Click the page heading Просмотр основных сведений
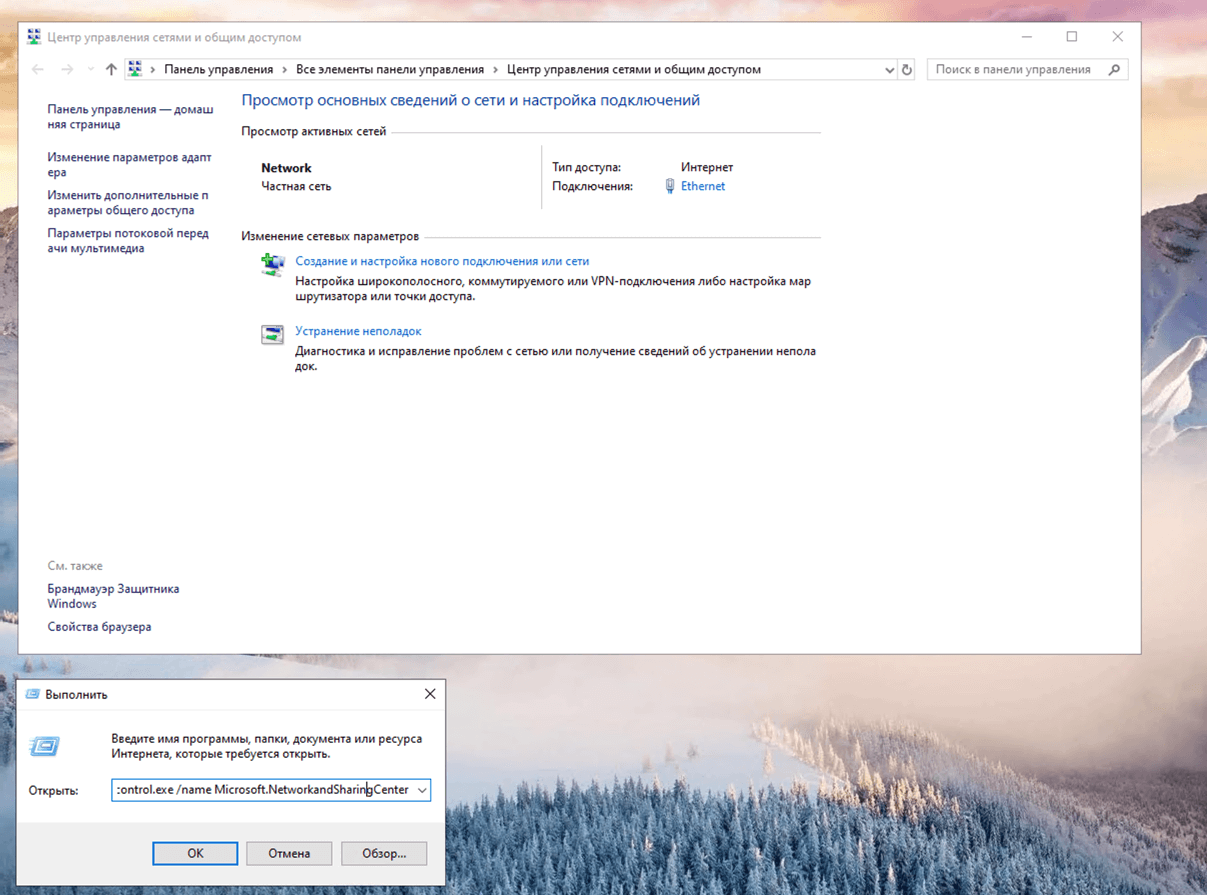This screenshot has width=1207, height=895. (x=471, y=100)
